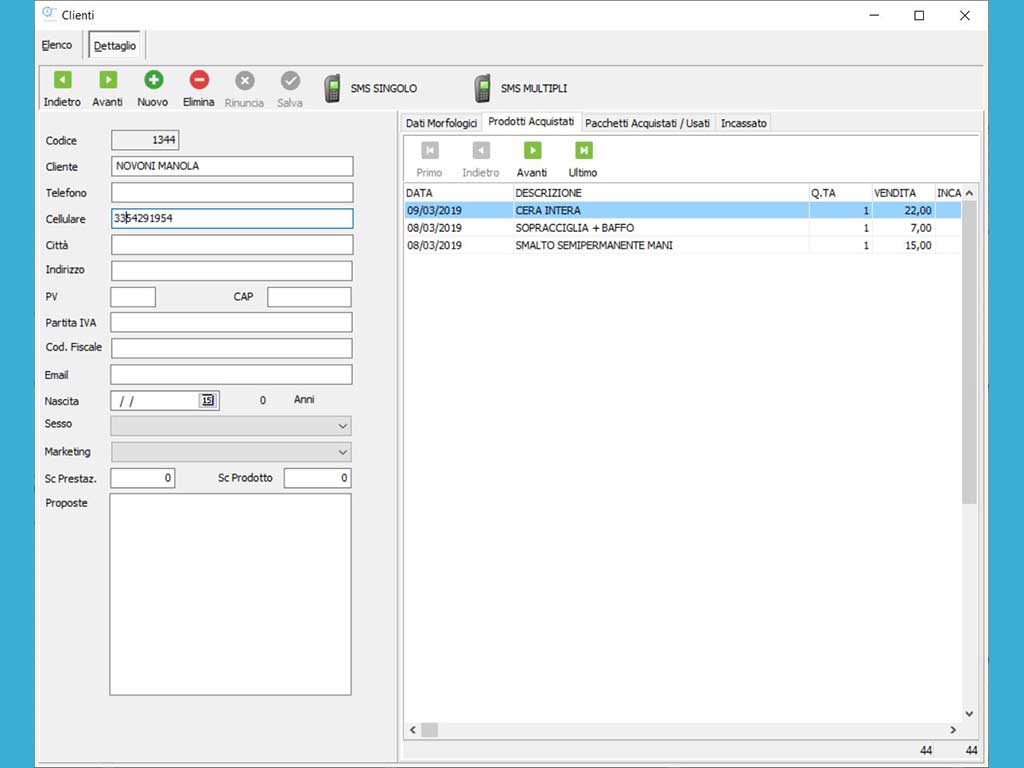Click the horizontal scrollbar right arrow in the product table
1024x768 pixels.
point(953,731)
